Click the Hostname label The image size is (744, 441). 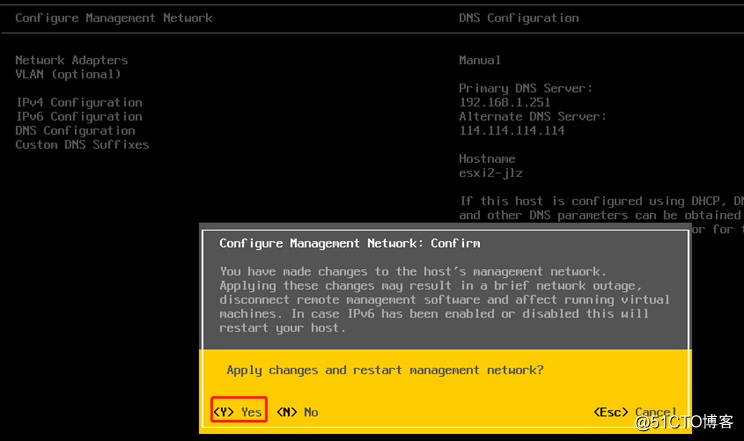click(x=487, y=159)
